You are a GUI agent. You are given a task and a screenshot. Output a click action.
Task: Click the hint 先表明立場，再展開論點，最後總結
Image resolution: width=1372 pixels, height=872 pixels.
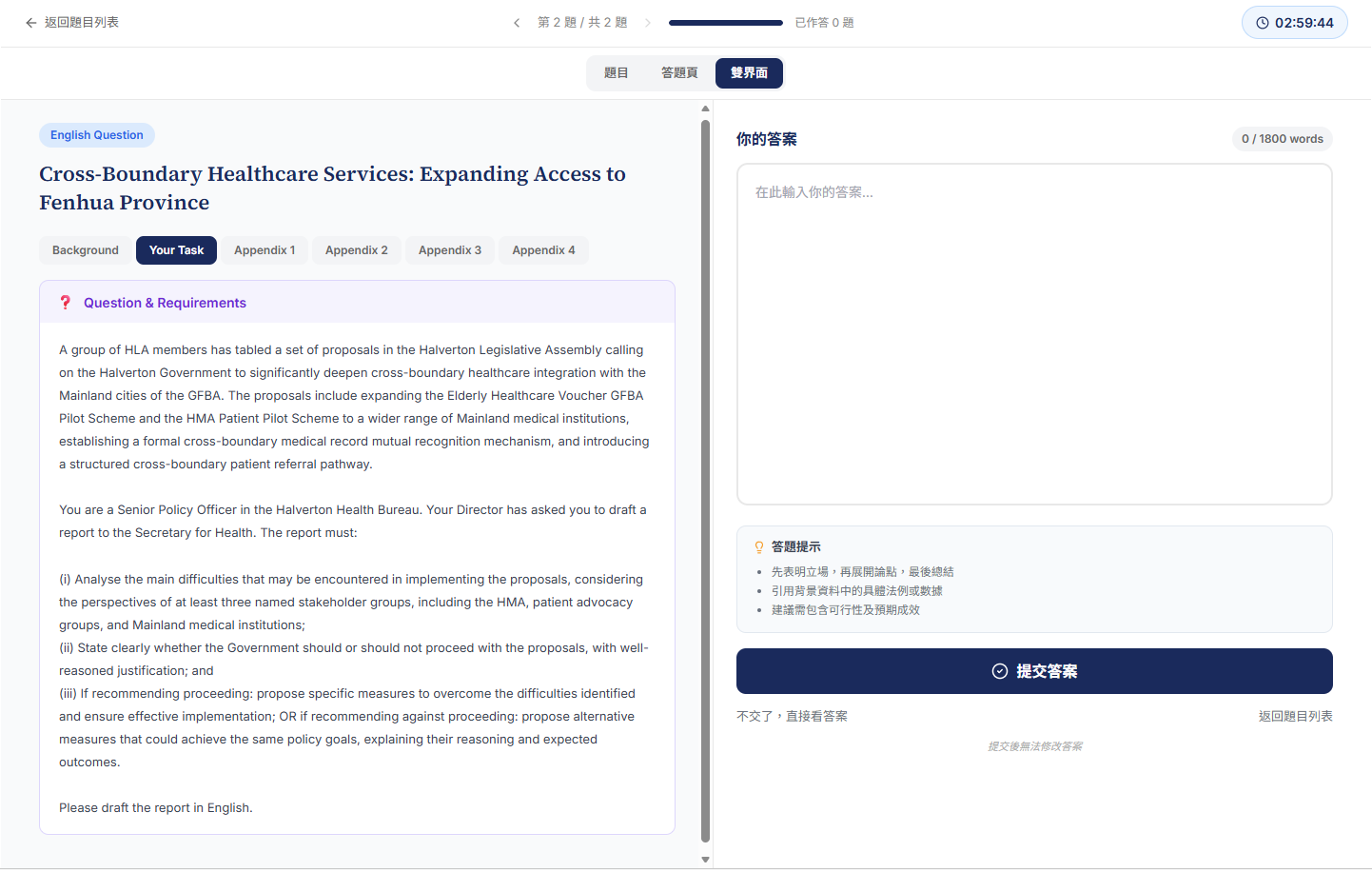click(863, 572)
